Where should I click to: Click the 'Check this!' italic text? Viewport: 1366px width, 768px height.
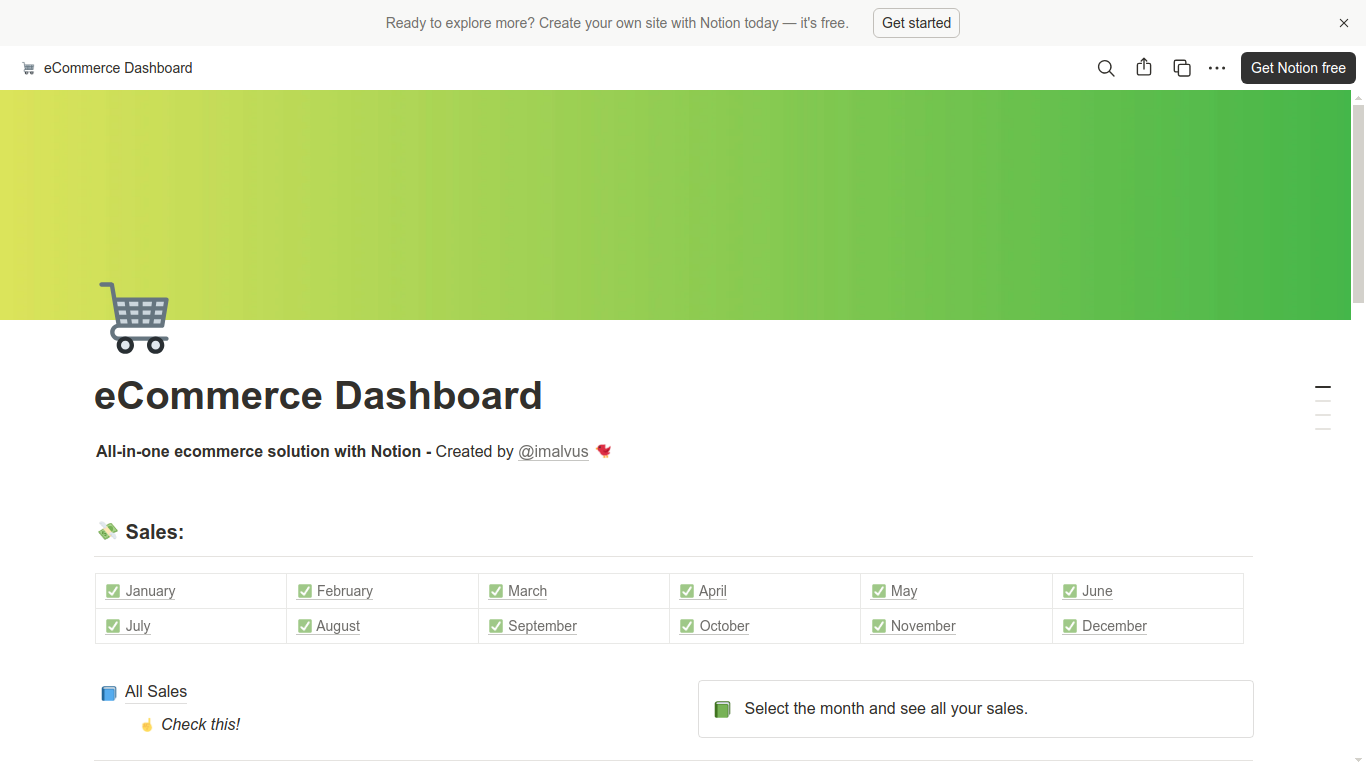click(200, 725)
